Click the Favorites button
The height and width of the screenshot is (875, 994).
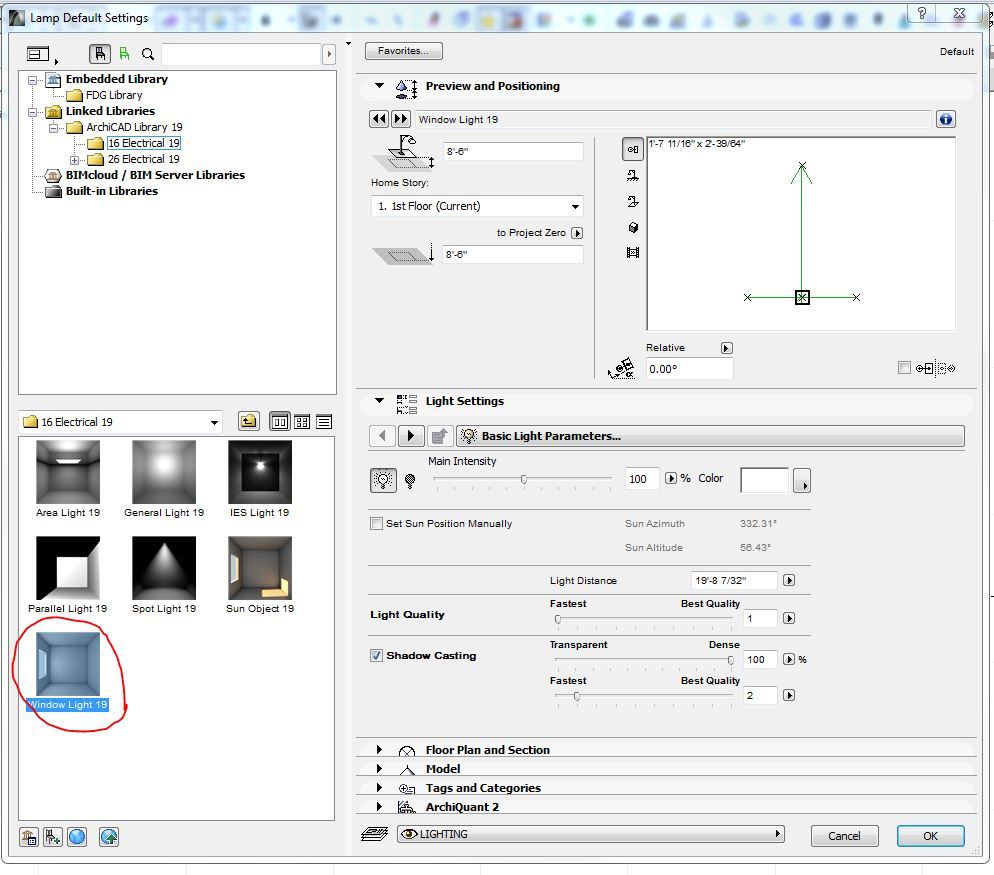tap(404, 51)
